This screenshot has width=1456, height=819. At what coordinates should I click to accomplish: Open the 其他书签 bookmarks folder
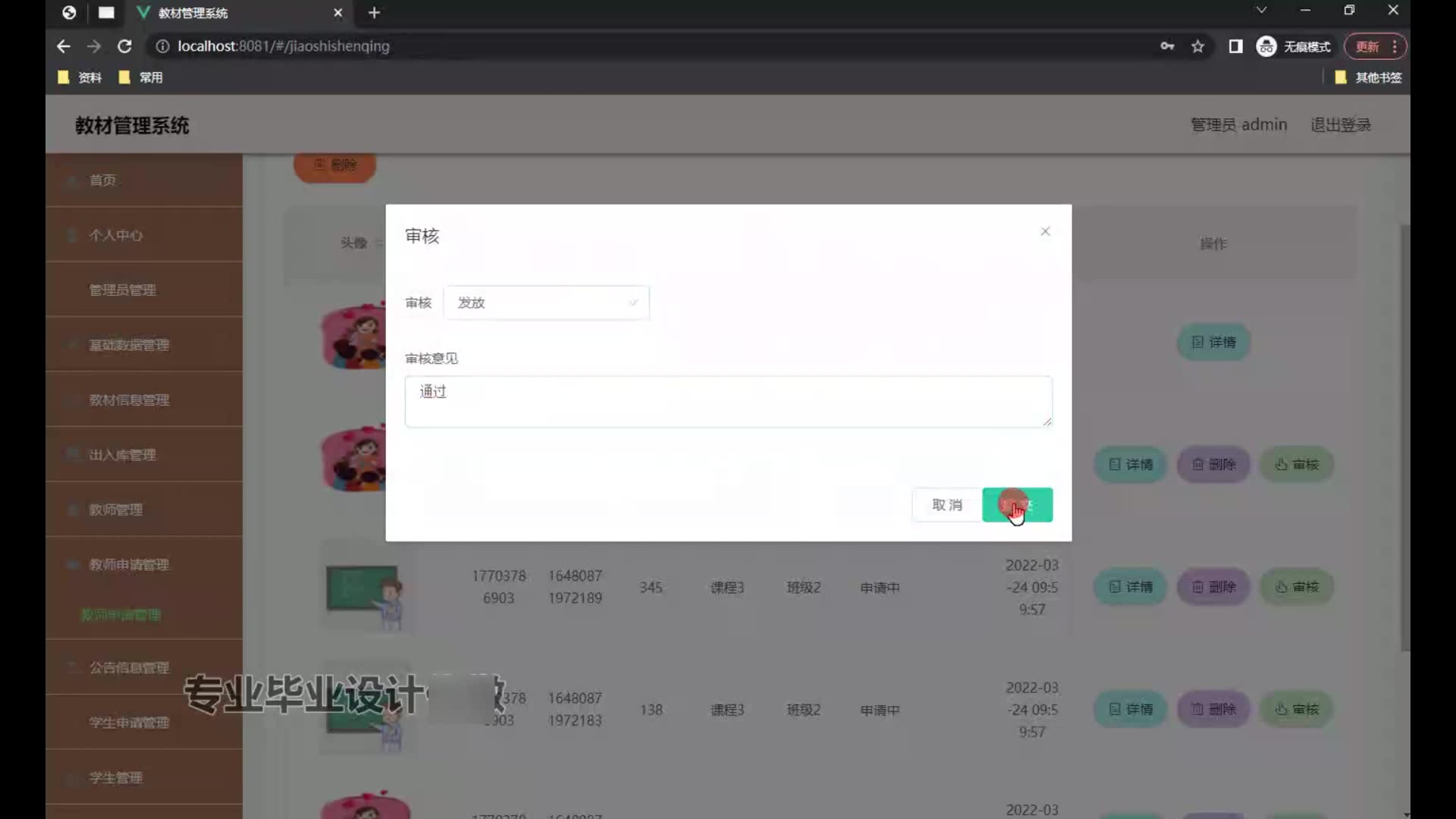point(1368,77)
